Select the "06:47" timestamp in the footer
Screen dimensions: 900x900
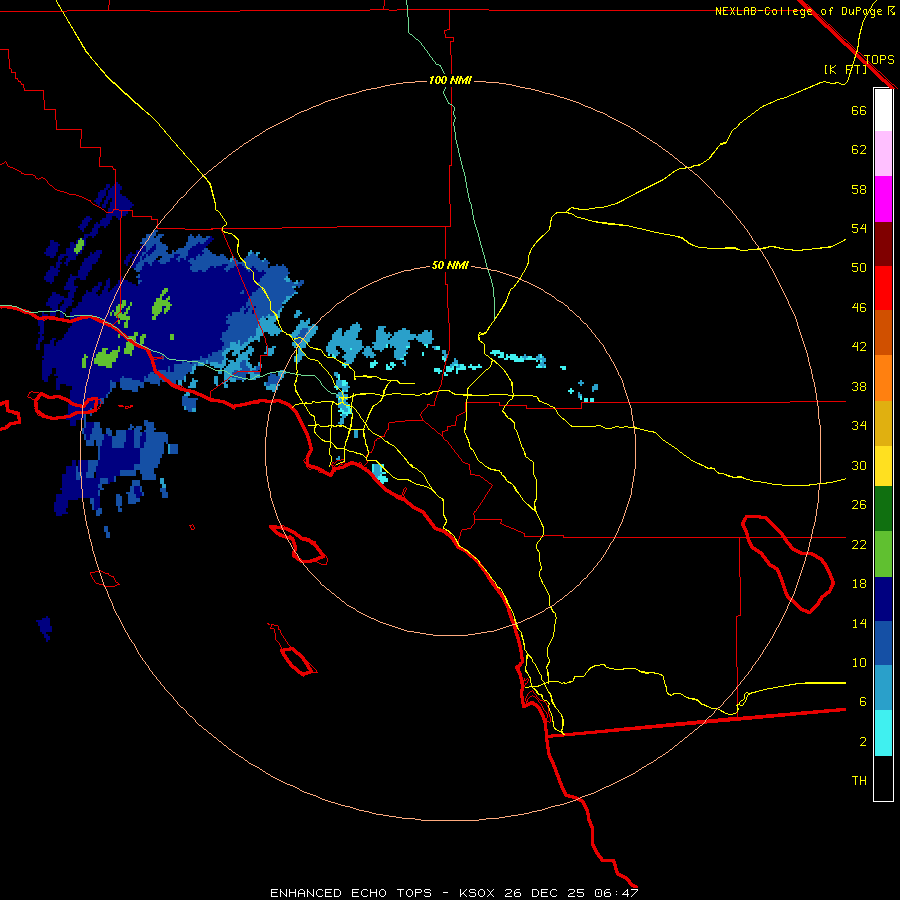pos(616,893)
